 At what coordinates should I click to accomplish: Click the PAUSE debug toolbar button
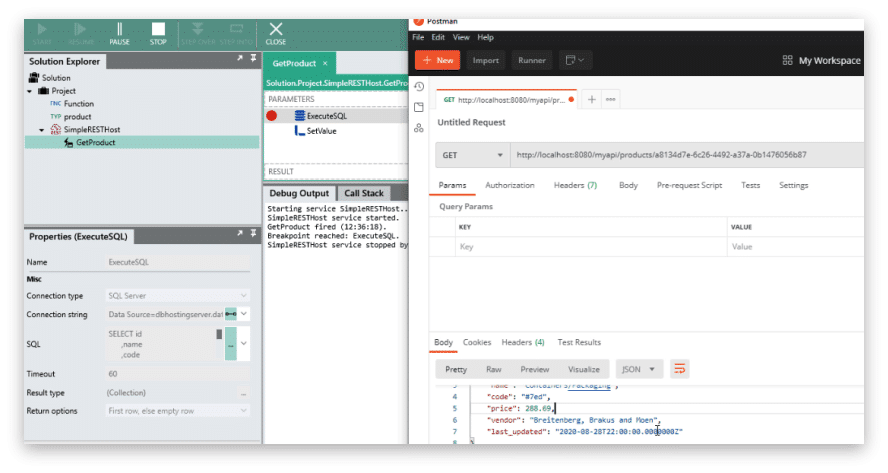pyautogui.click(x=119, y=34)
